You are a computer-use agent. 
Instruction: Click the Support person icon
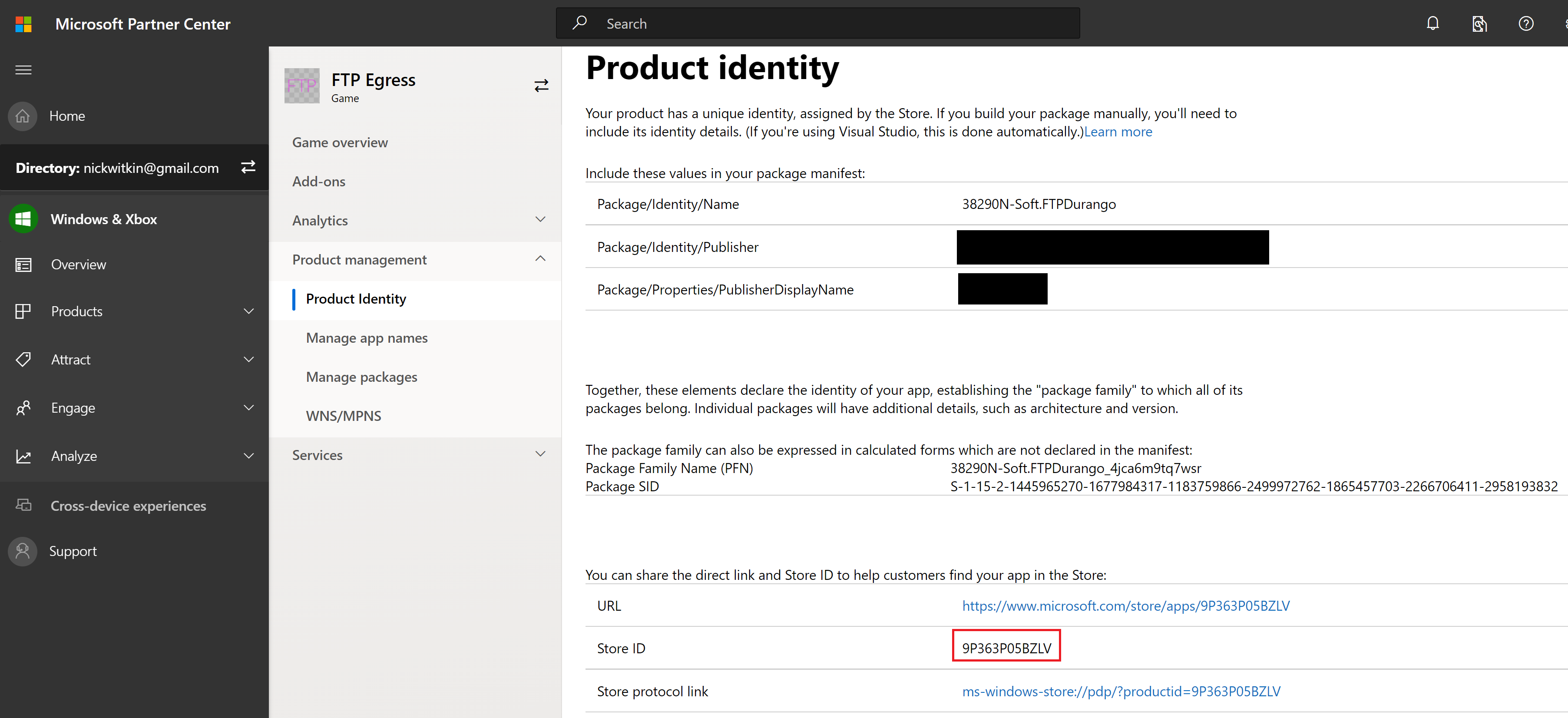[x=23, y=551]
